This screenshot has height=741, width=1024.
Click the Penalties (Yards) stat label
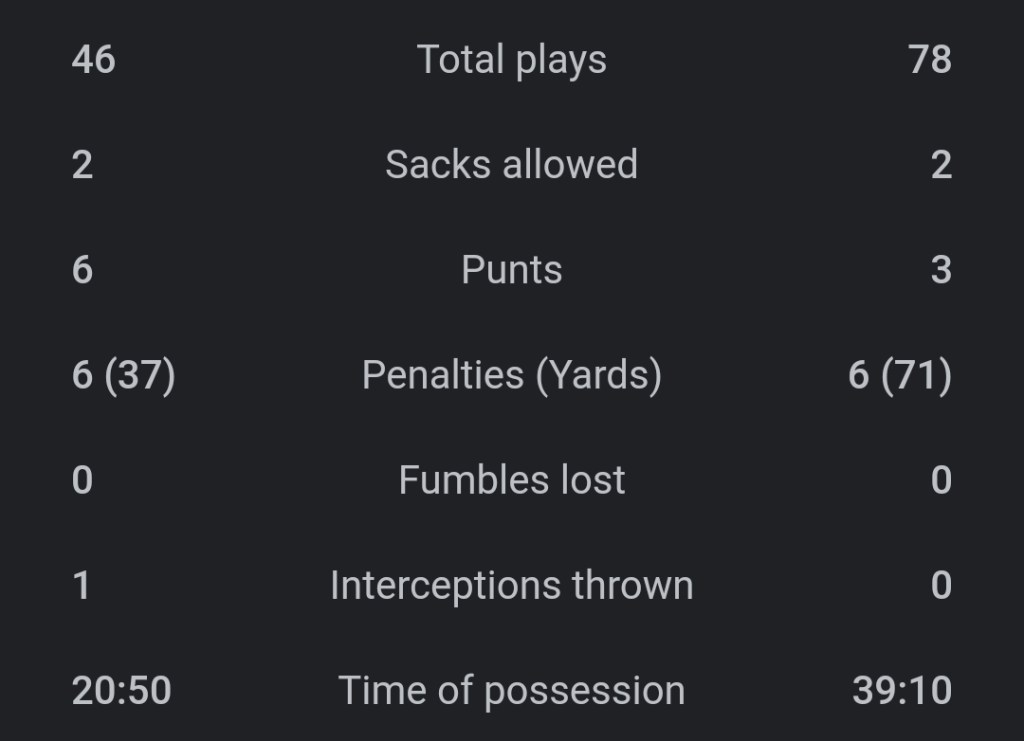512,375
